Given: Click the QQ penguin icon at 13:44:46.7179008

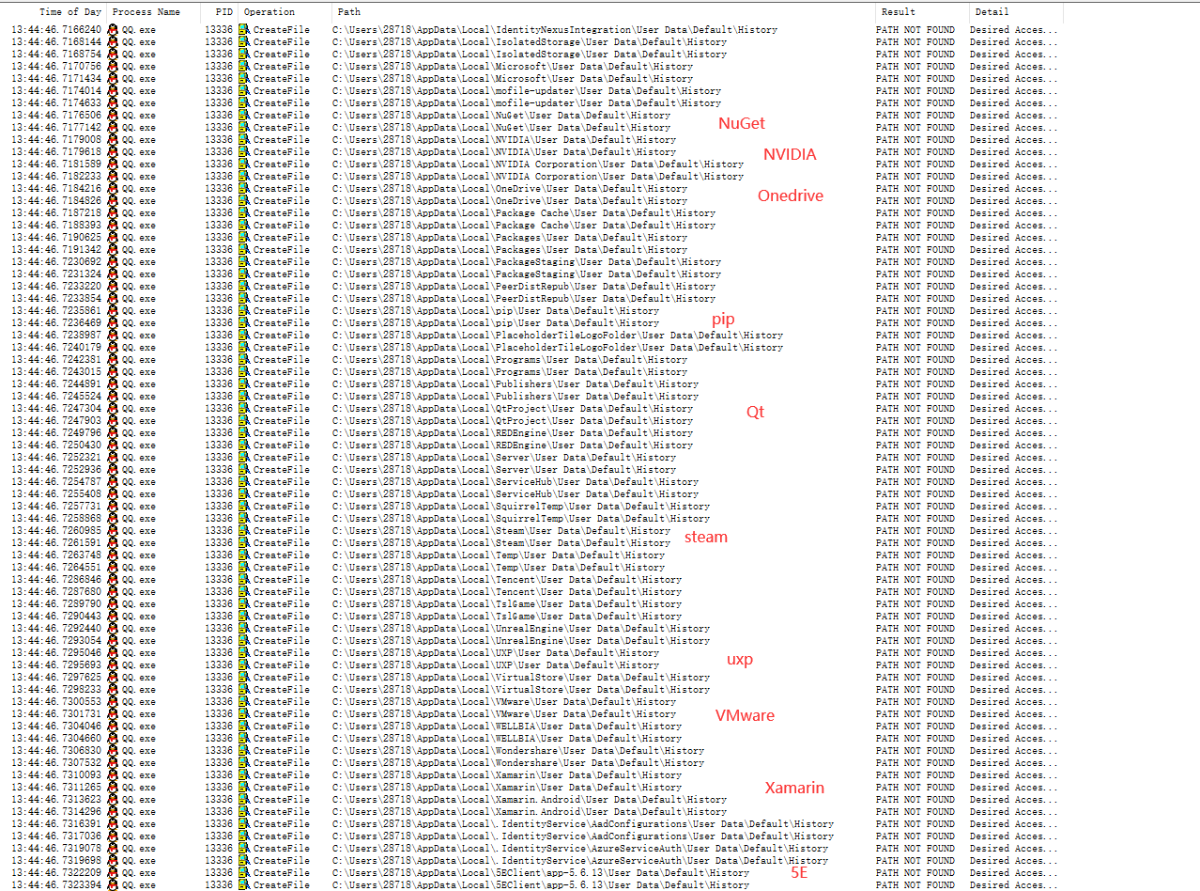Looking at the screenshot, I should 113,140.
